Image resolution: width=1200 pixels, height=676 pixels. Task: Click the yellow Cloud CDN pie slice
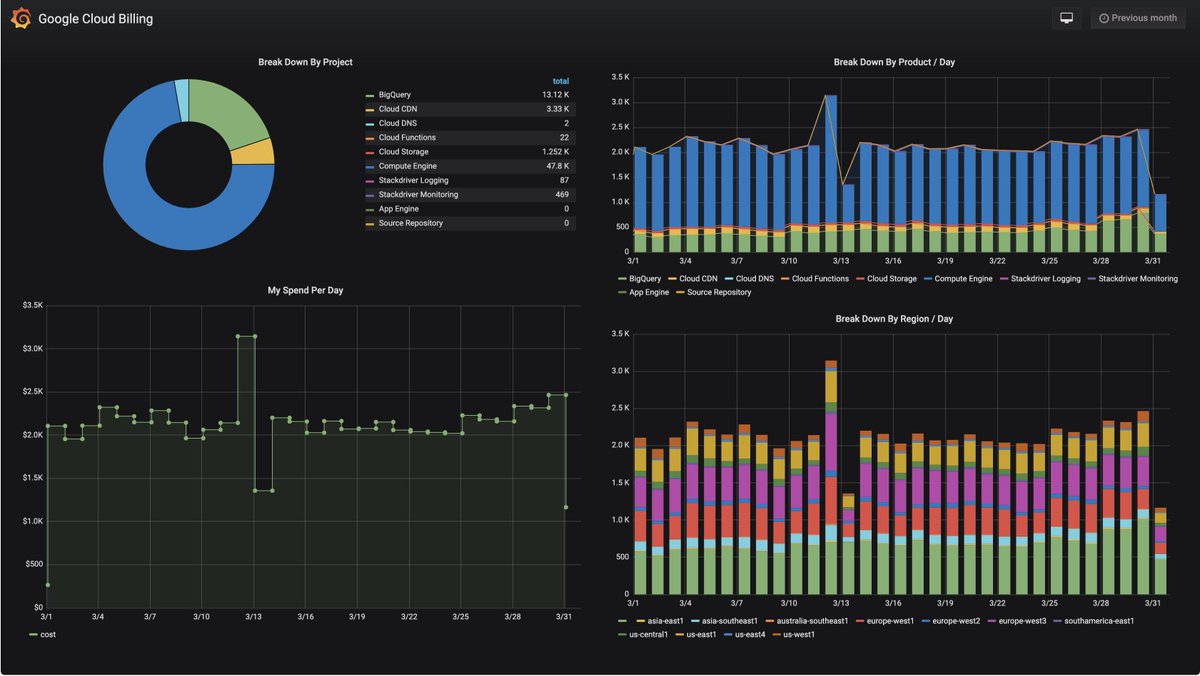(253, 152)
